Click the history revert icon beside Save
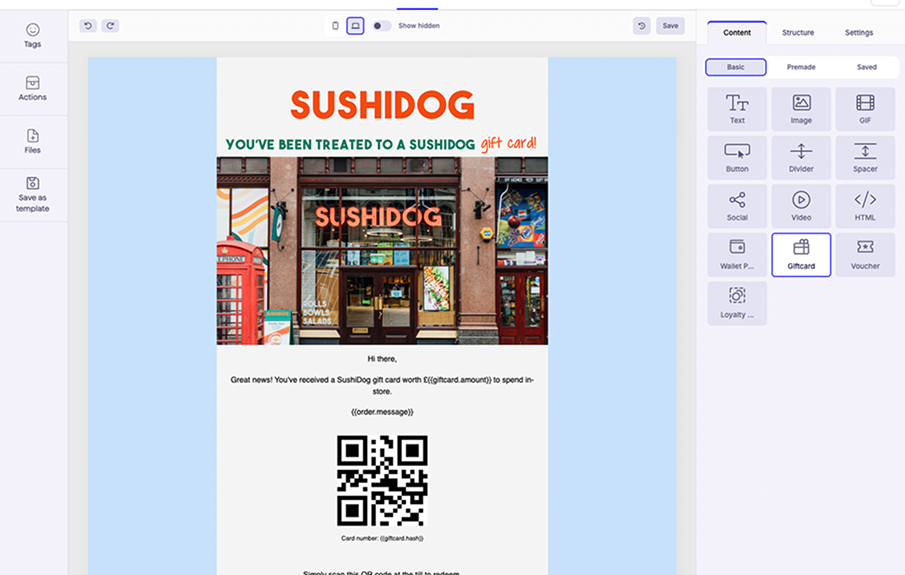This screenshot has width=905, height=575. pos(642,26)
